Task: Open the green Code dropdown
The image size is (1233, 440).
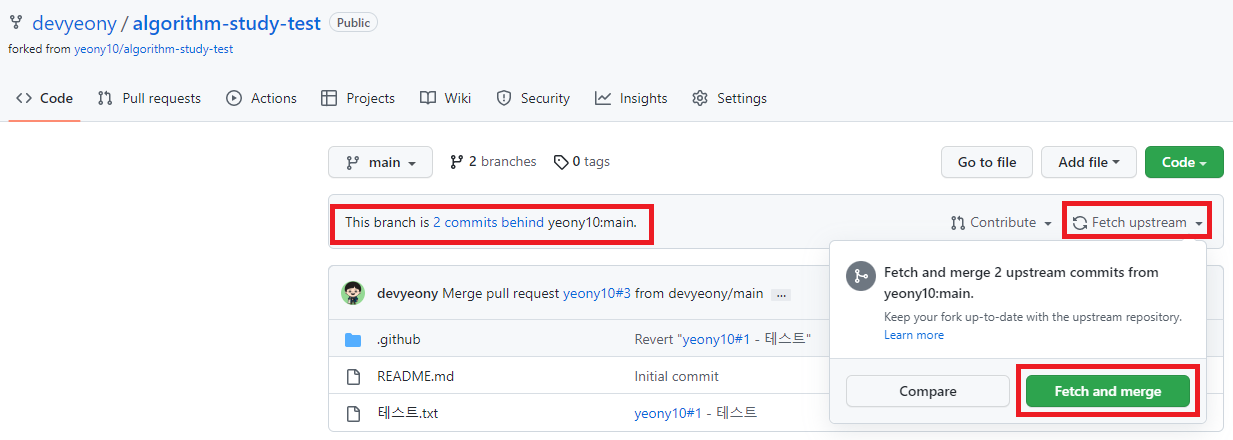Action: click(1184, 162)
